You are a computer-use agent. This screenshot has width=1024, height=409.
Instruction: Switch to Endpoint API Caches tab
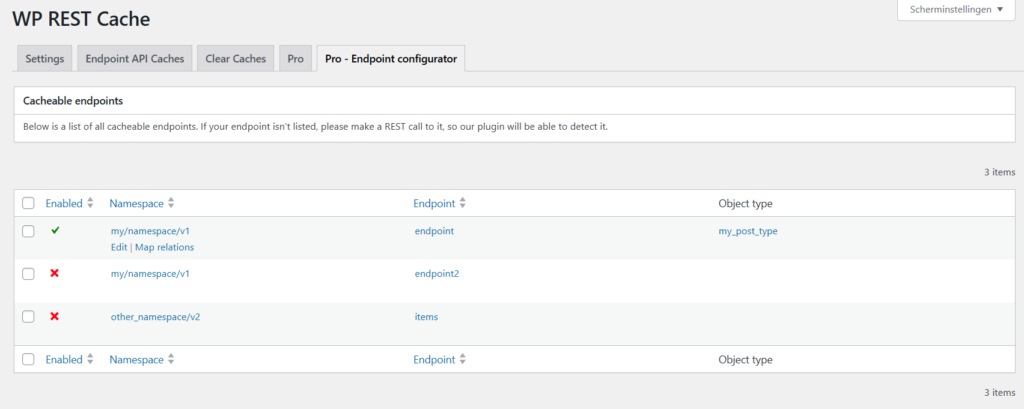pos(135,58)
